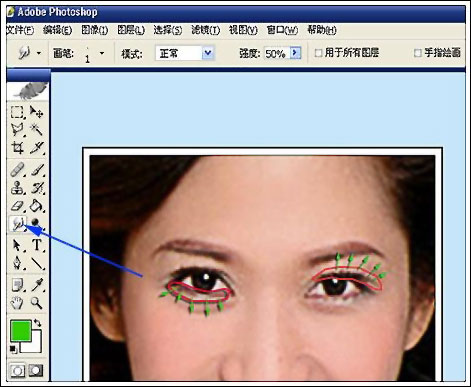Expand the 画笔 brush preset picker
Viewport: 471px width, 387px height.
click(102, 53)
